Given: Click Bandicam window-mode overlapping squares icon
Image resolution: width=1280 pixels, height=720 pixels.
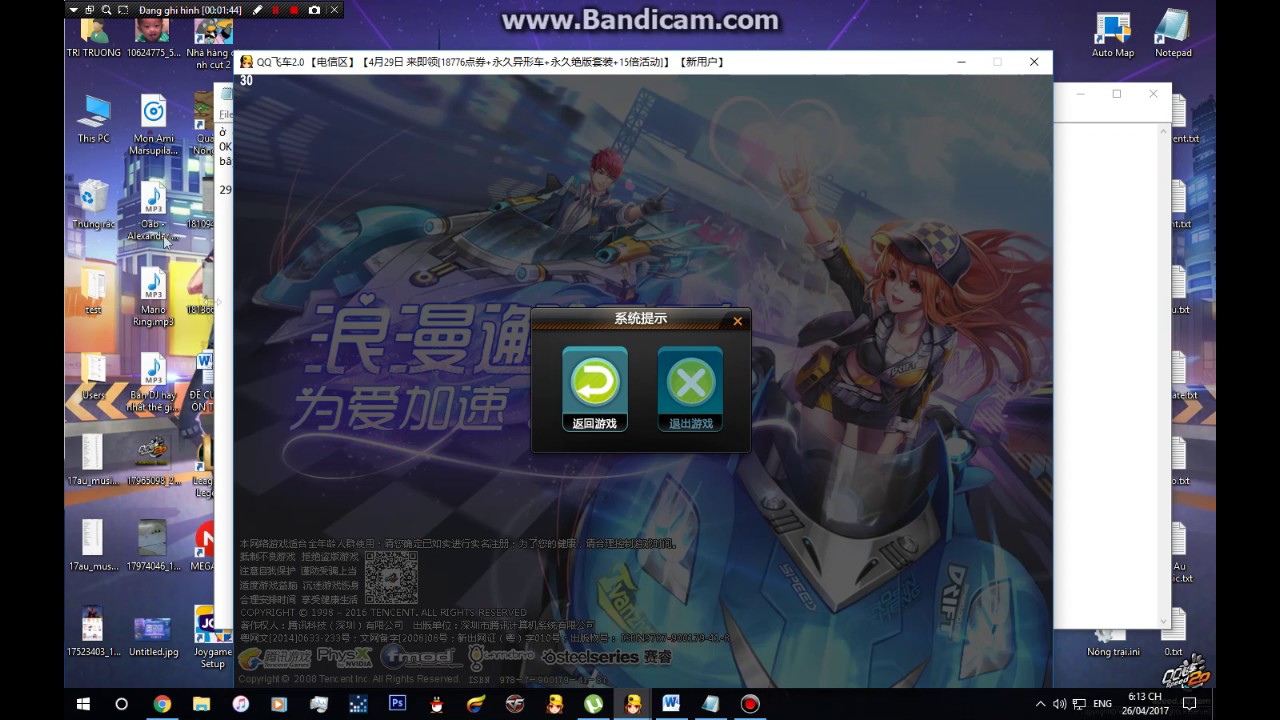Looking at the screenshot, I should [89, 10].
